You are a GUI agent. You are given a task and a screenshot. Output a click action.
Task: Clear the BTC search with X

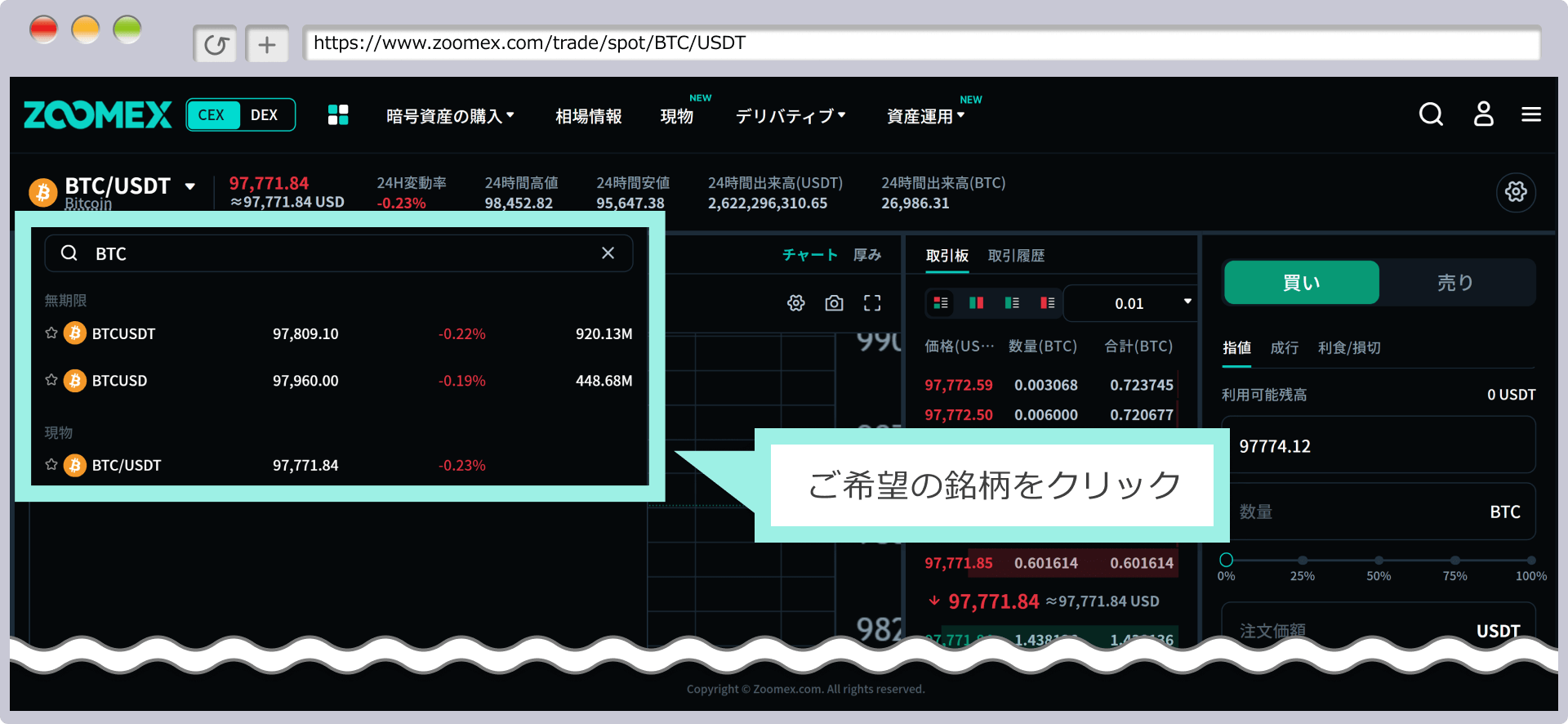point(608,253)
